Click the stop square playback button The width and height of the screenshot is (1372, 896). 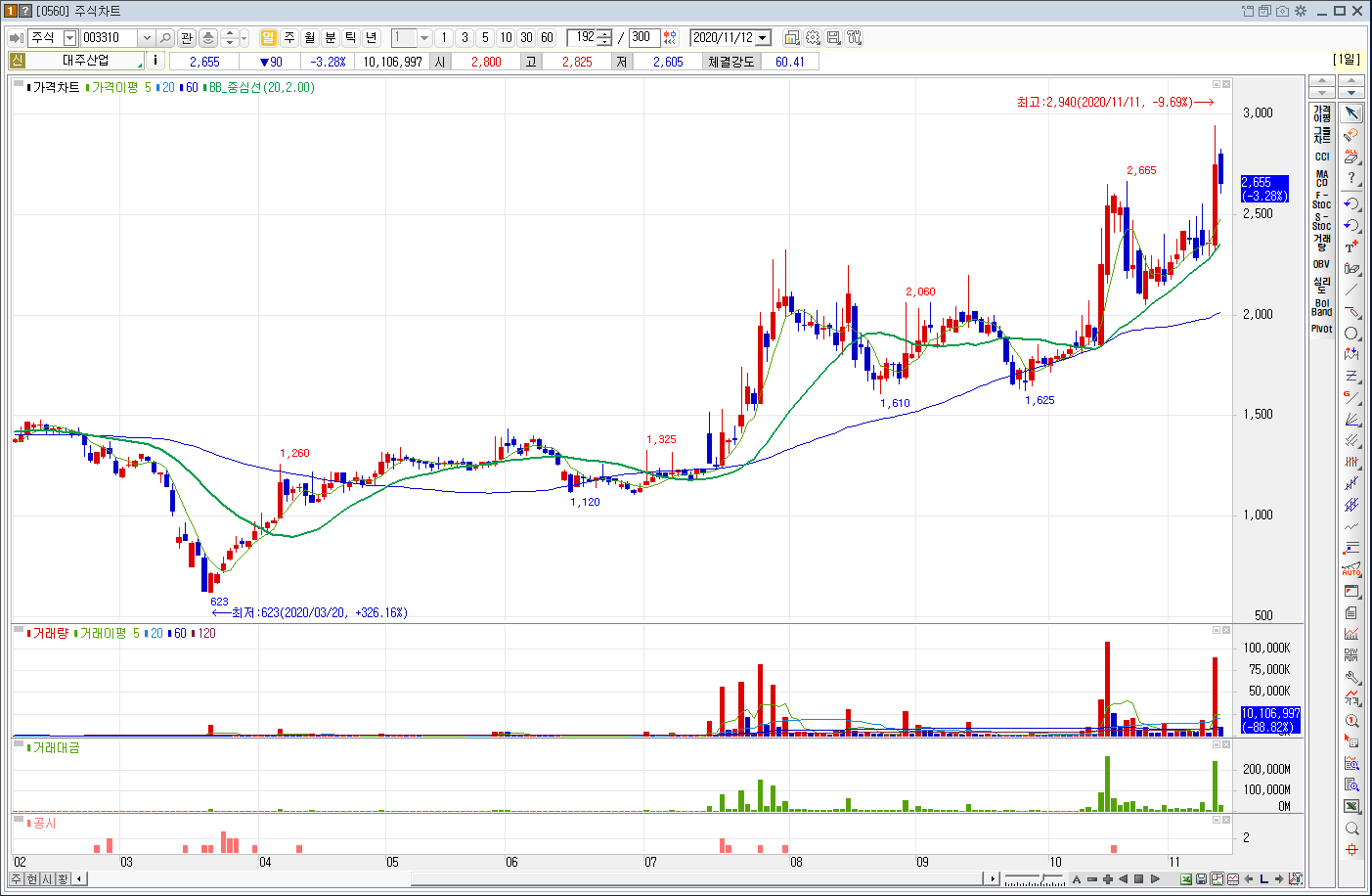pyautogui.click(x=1139, y=878)
